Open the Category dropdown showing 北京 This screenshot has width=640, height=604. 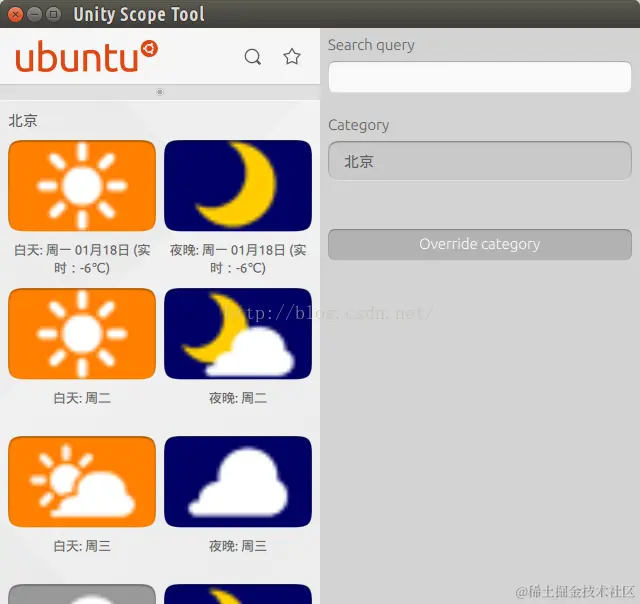(480, 161)
